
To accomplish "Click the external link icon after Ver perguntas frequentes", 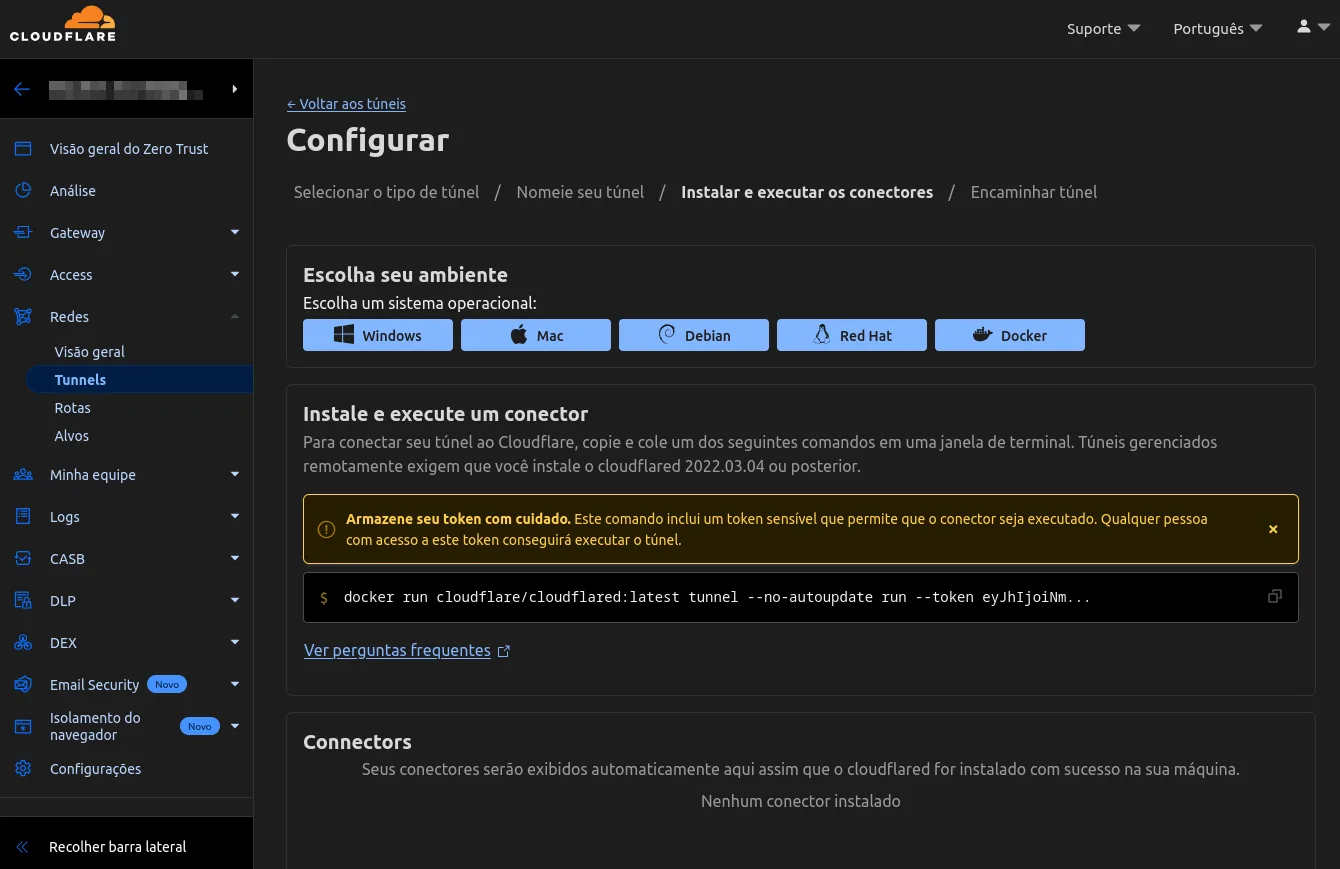I will click(x=504, y=651).
